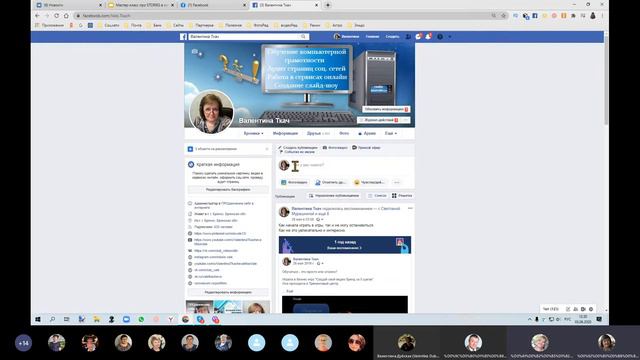Open post options three-dots menu
The height and width of the screenshot is (360, 640).
pos(410,209)
